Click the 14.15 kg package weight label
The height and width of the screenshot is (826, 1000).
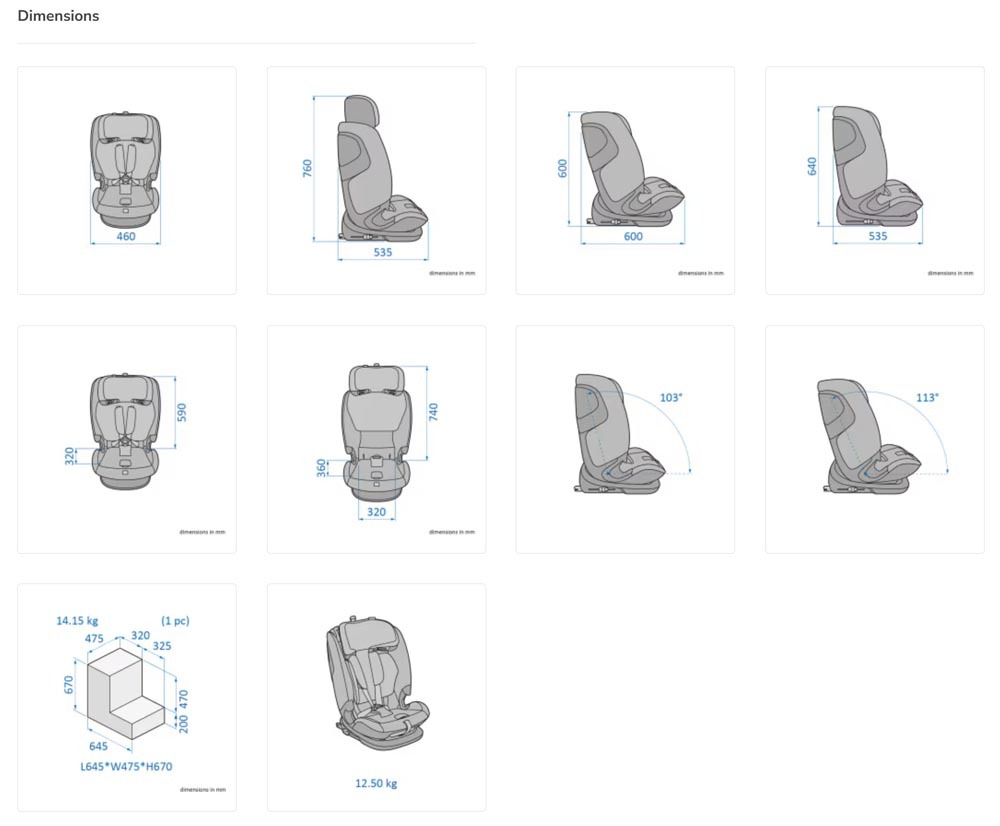(x=77, y=621)
